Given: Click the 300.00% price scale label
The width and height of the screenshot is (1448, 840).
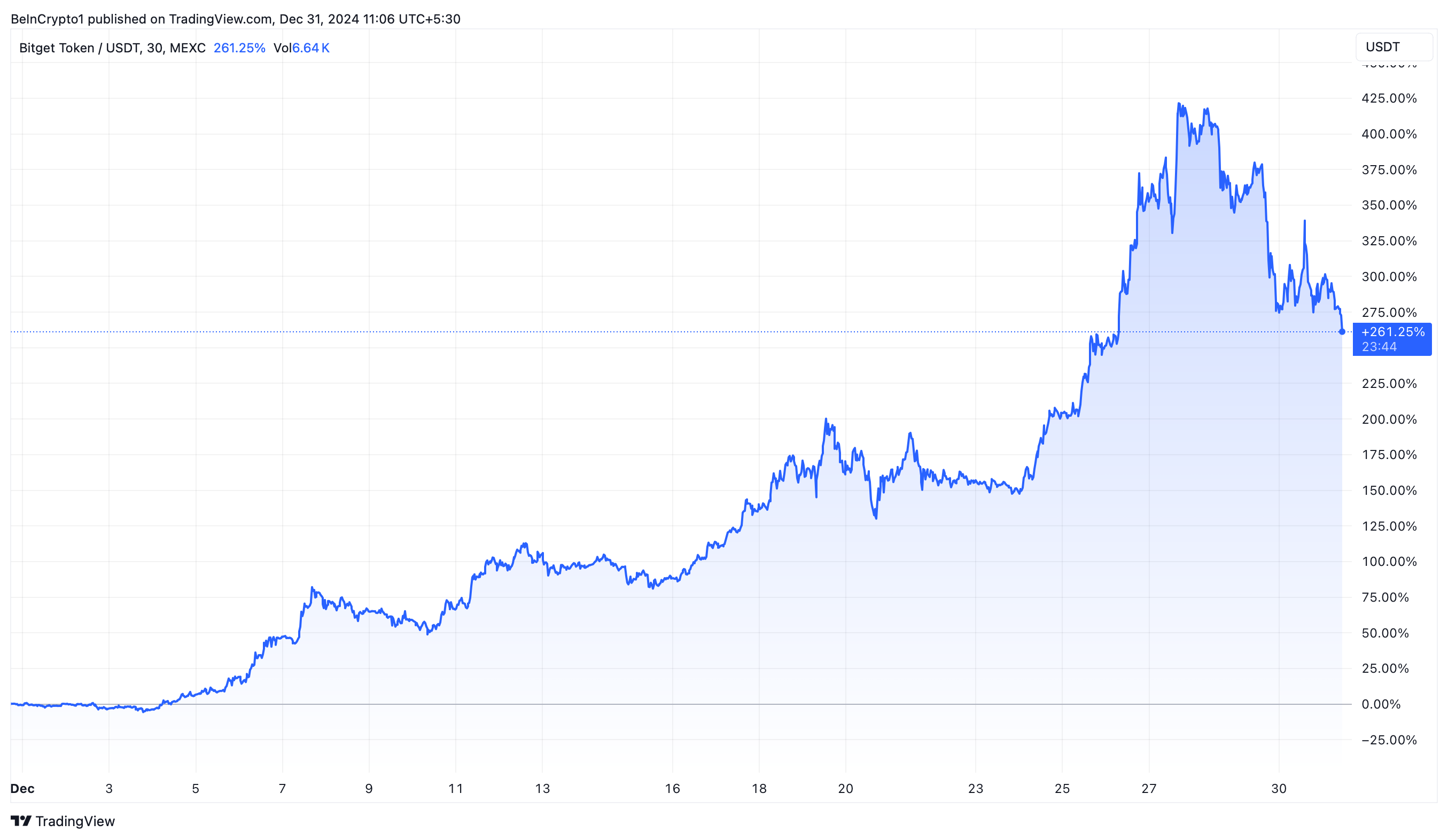Looking at the screenshot, I should pos(1389,276).
